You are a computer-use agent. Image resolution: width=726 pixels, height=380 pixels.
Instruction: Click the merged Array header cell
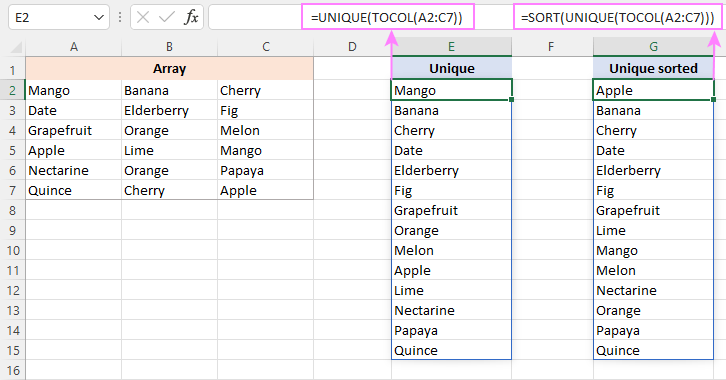(169, 69)
